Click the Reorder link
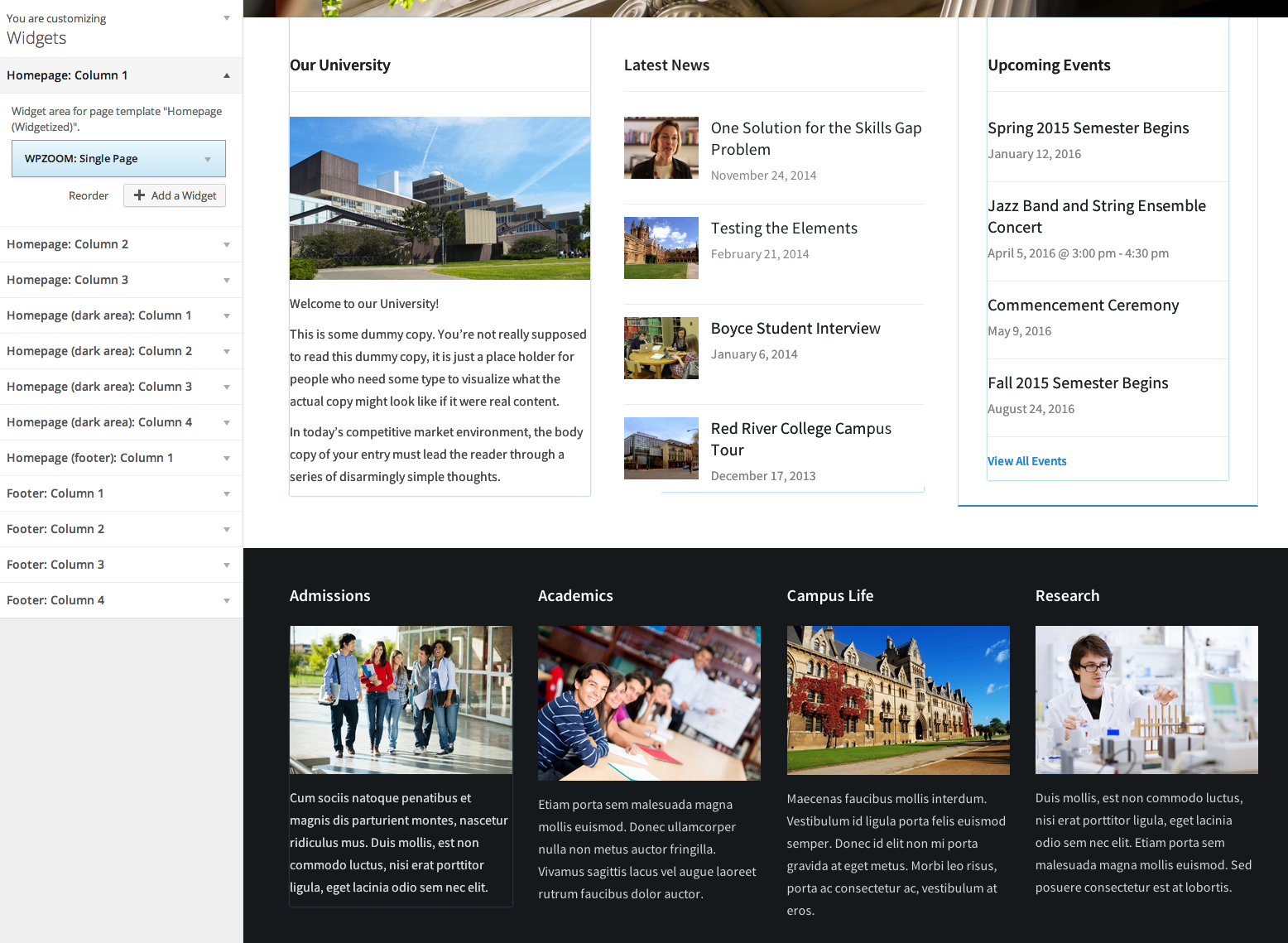 point(89,196)
